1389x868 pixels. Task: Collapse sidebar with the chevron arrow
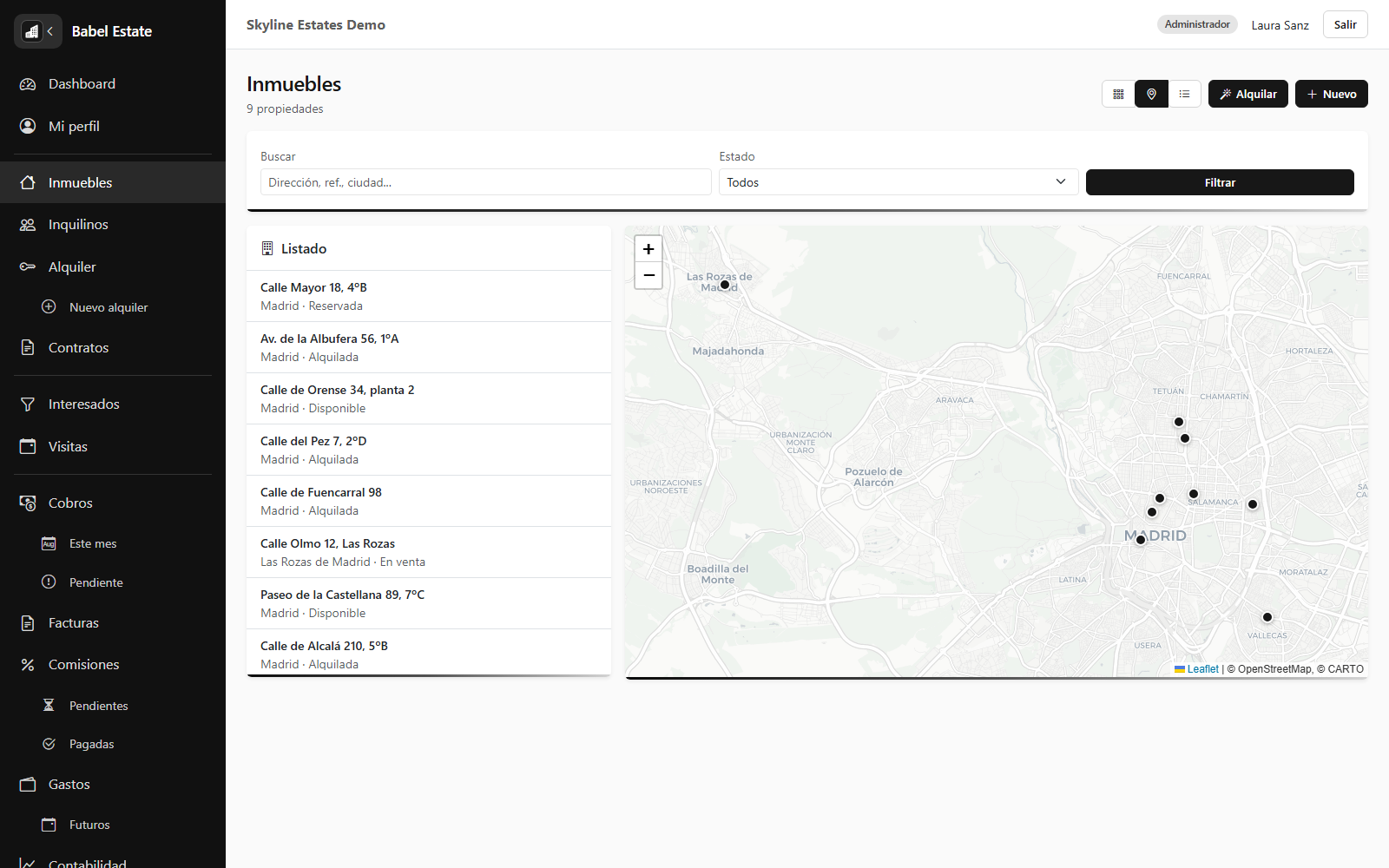(x=50, y=31)
